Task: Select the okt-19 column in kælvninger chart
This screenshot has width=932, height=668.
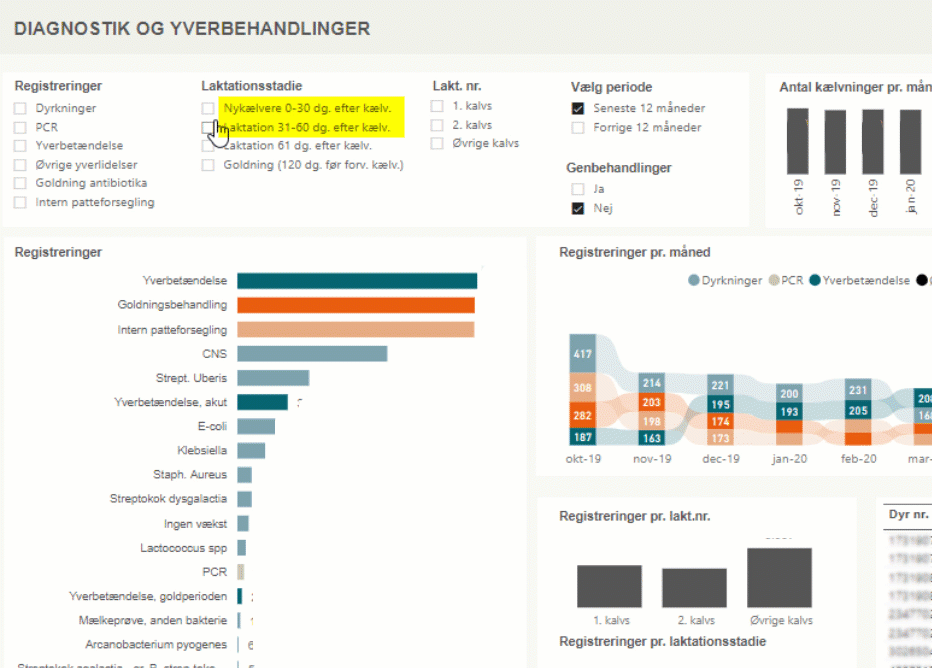Action: [799, 140]
